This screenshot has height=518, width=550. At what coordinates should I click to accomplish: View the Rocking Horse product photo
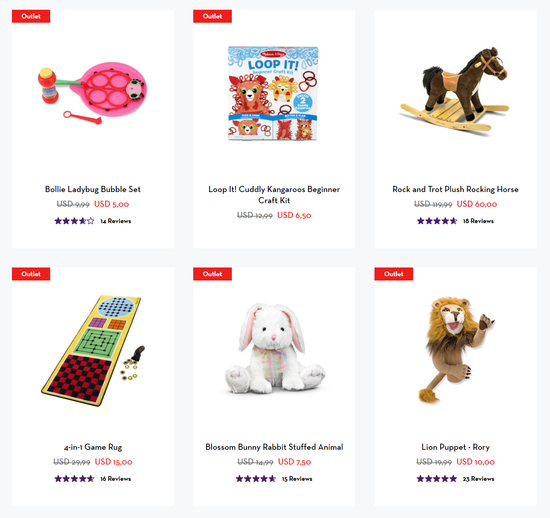455,90
